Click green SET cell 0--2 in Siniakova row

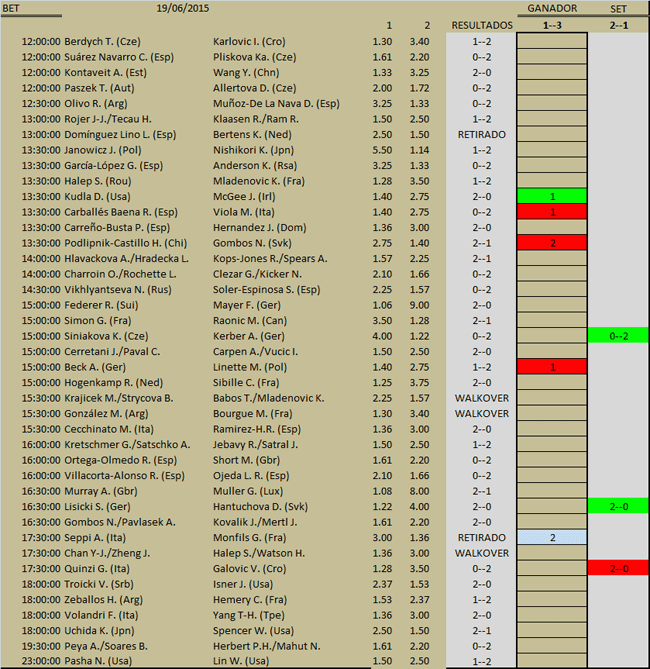coord(618,336)
